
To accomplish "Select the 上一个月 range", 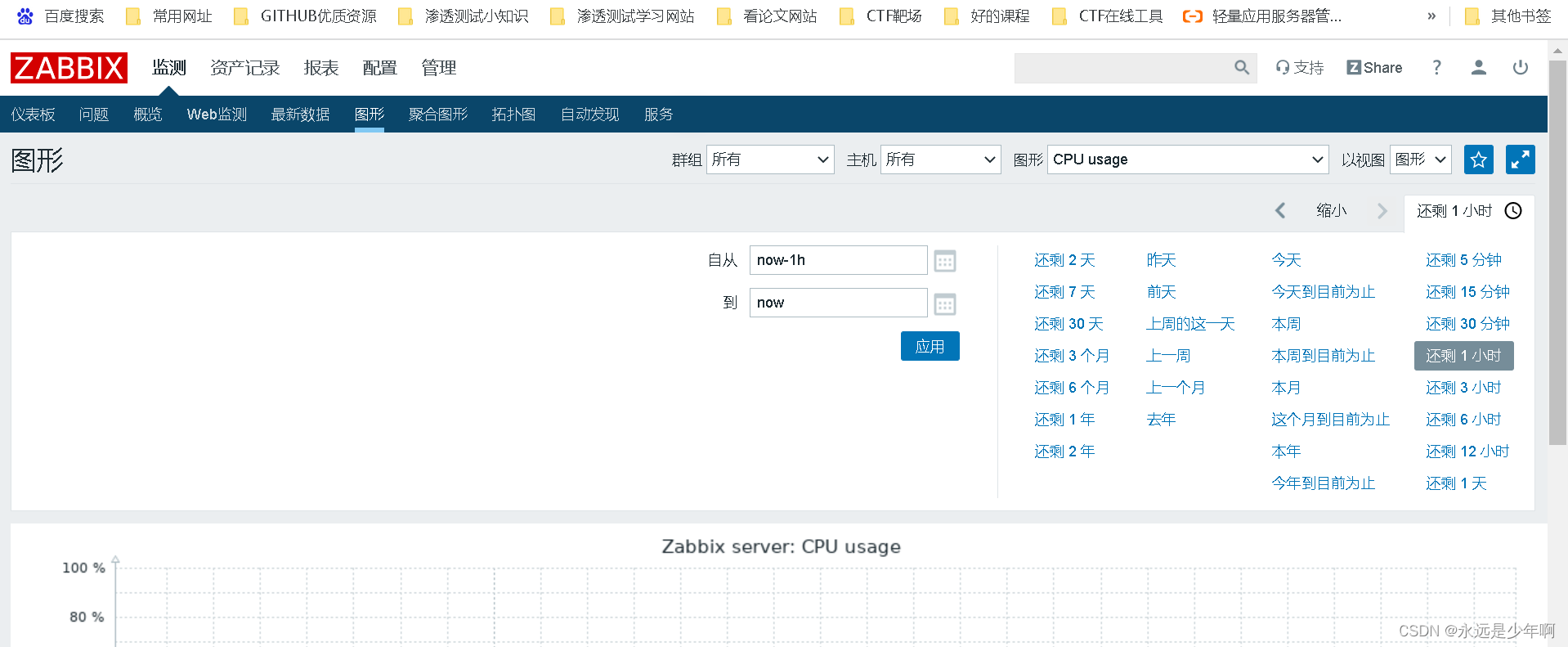I will [1176, 388].
